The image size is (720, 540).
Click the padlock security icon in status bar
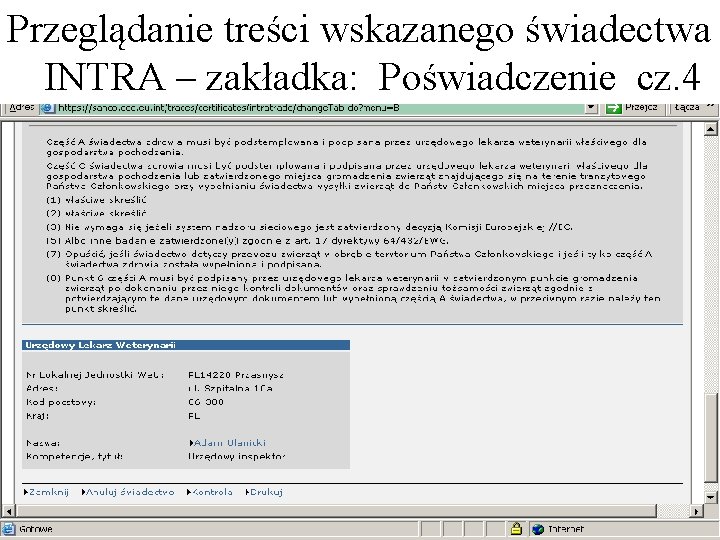tap(516, 529)
